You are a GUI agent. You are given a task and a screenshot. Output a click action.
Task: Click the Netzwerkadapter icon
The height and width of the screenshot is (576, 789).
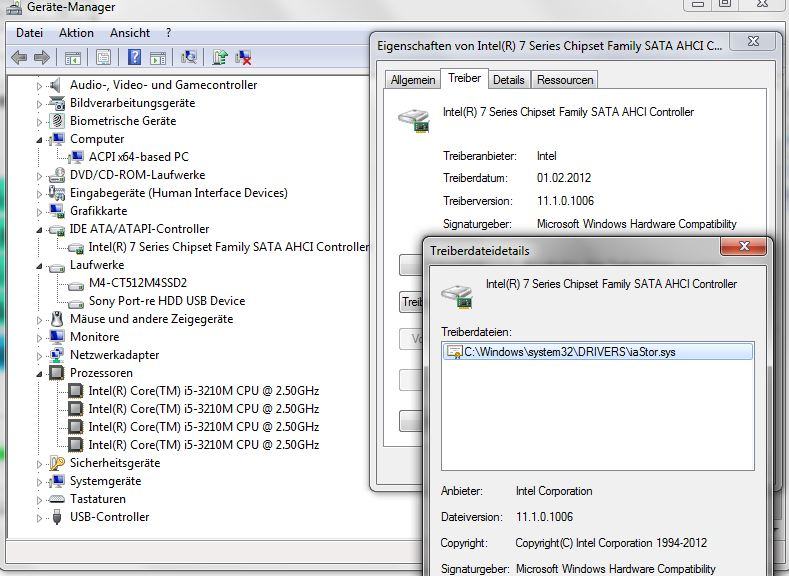tap(57, 355)
